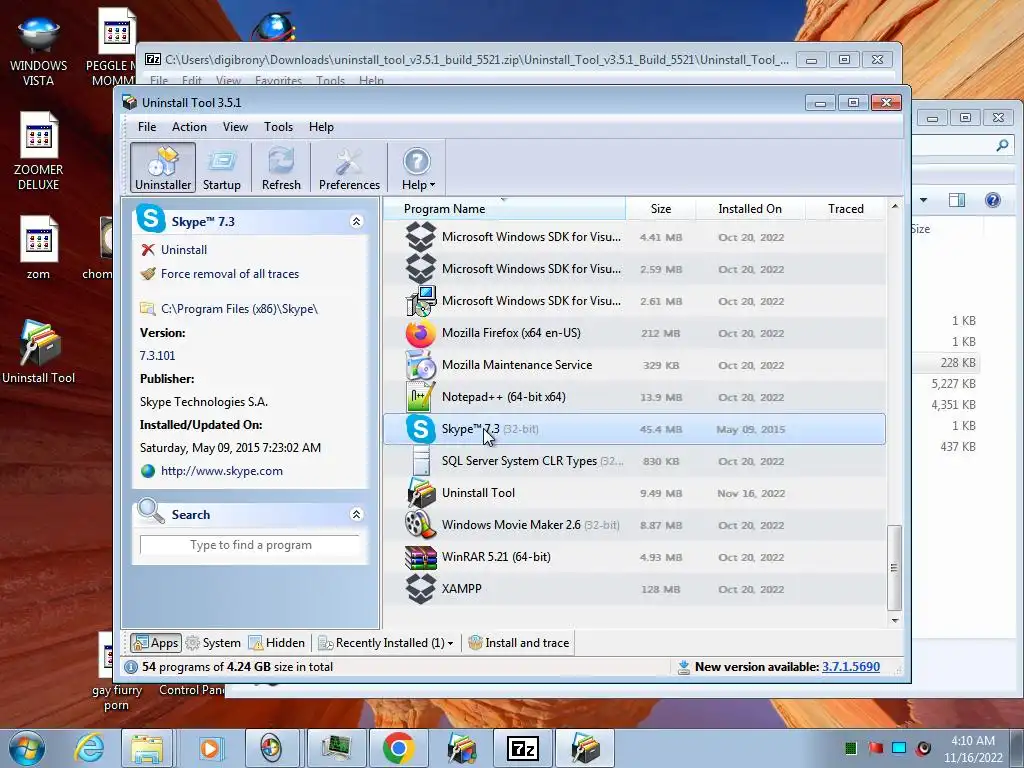This screenshot has height=768, width=1024.
Task: Focus the 'Type to find a program' field
Action: 250,545
